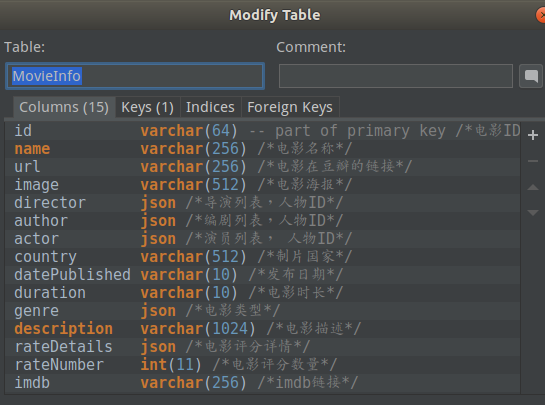Viewport: 545px width, 405px height.
Task: Open the Keys (1) tab
Action: pyautogui.click(x=147, y=107)
